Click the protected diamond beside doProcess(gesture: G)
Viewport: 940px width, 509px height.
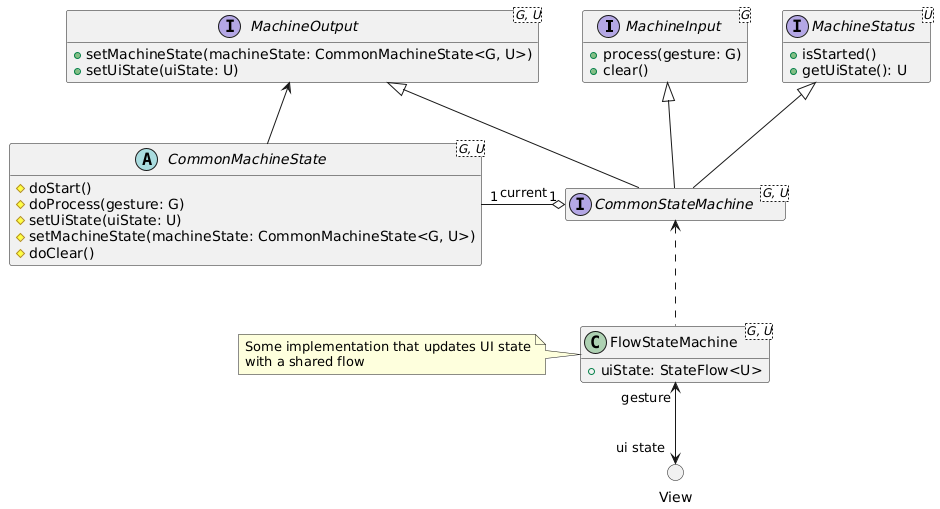click(20, 204)
